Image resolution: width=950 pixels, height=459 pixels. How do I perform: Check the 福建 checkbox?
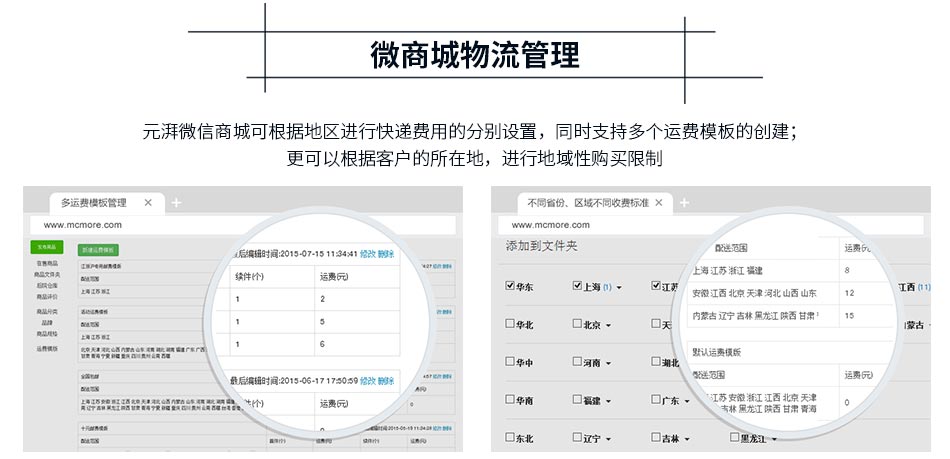tap(577, 400)
